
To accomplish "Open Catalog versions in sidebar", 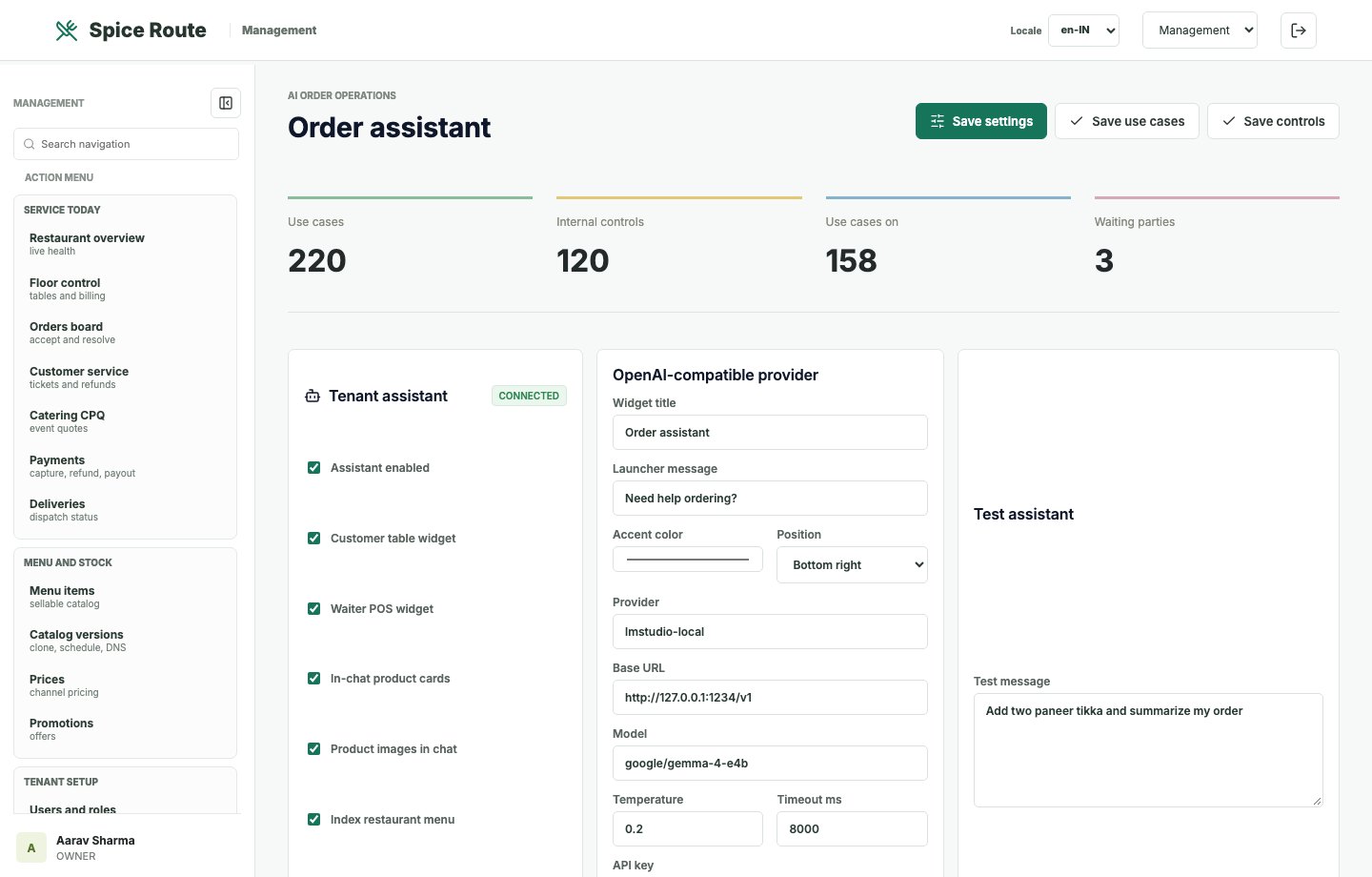I will tap(125, 641).
